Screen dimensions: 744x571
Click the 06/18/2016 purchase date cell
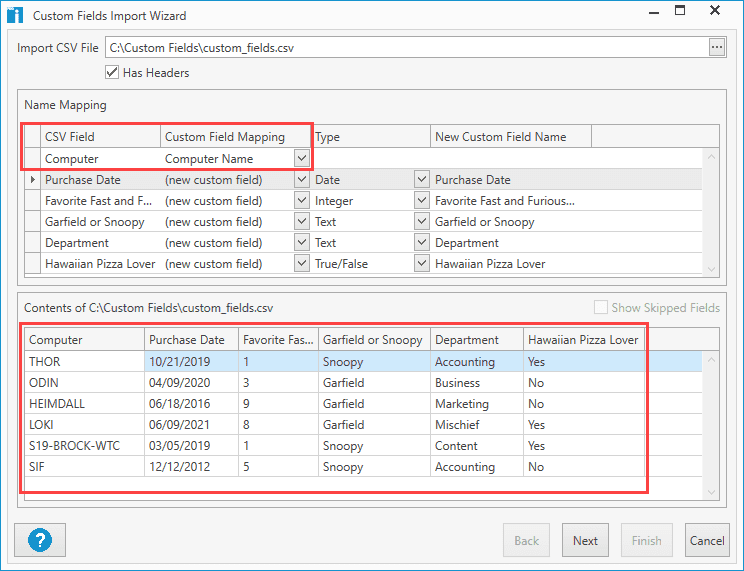pos(191,403)
